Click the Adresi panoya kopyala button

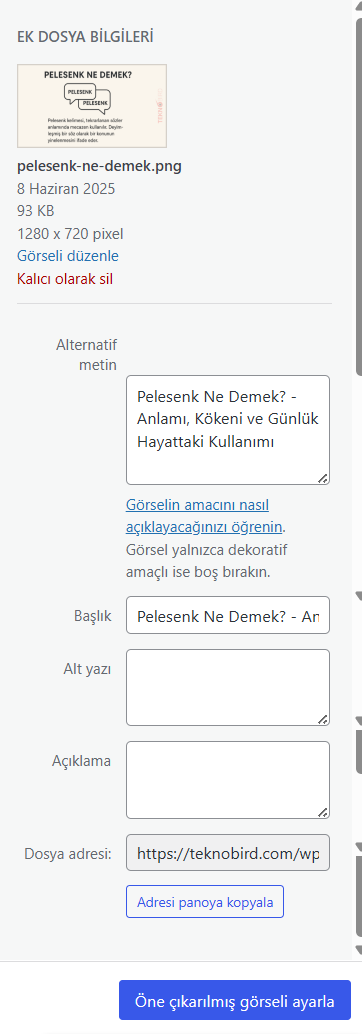205,901
